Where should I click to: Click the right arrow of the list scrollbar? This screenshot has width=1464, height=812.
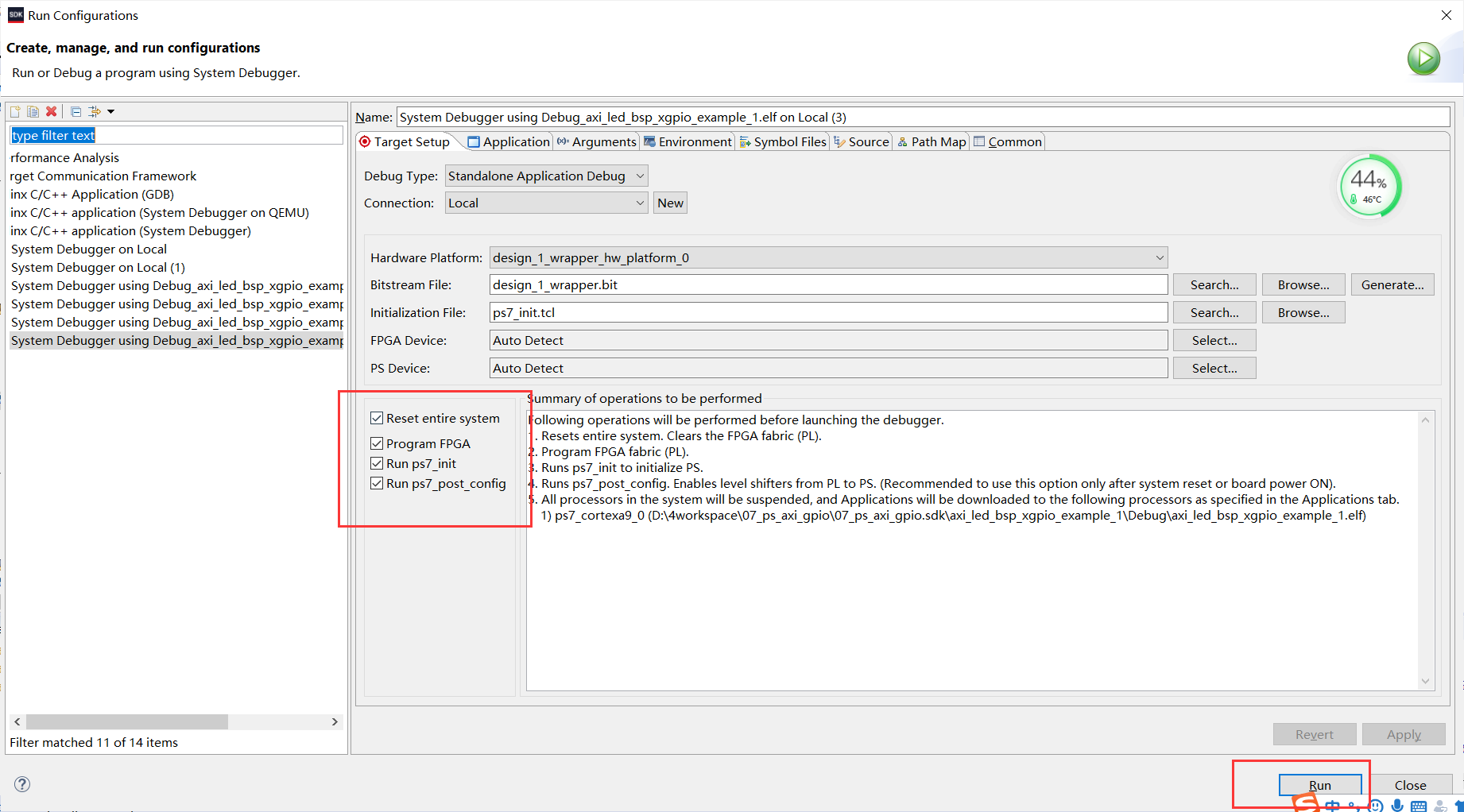point(335,721)
